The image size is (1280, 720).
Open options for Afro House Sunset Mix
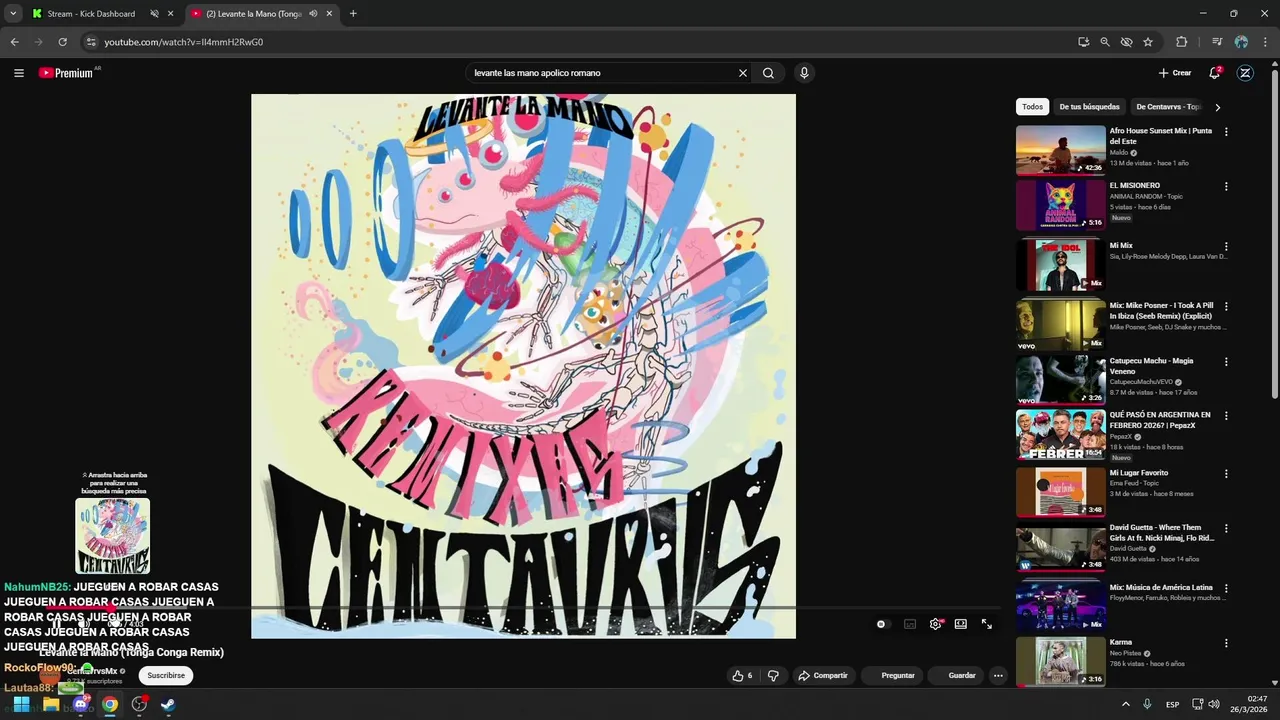coord(1226,132)
